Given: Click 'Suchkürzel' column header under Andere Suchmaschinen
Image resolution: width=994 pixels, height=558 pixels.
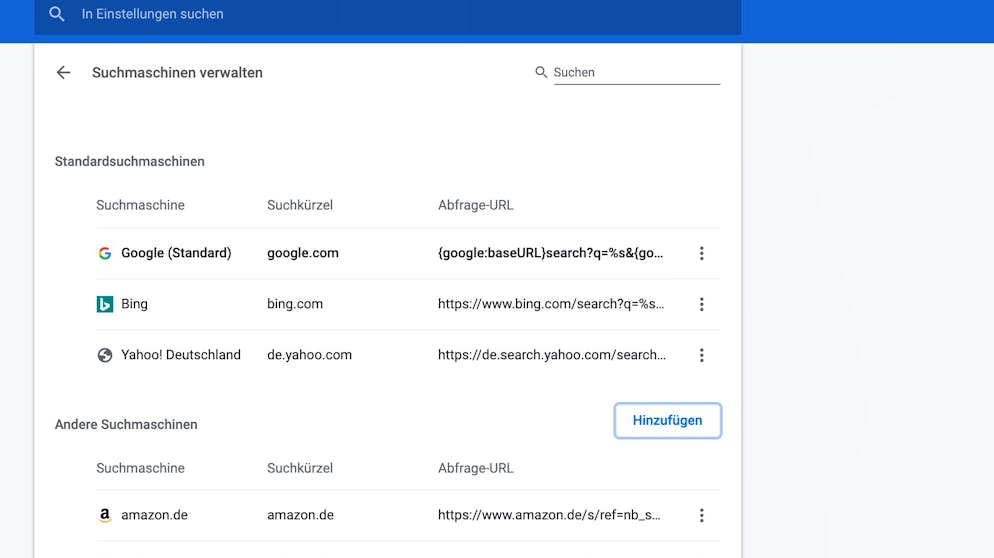Looking at the screenshot, I should pos(300,468).
